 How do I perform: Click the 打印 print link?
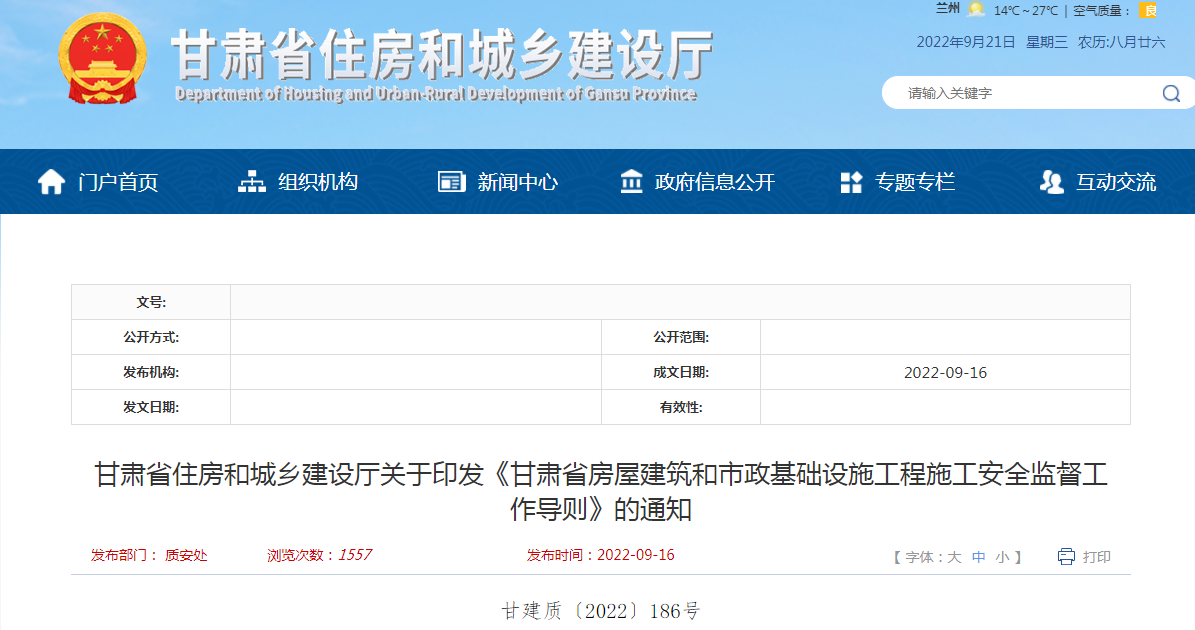pyautogui.click(x=1097, y=557)
